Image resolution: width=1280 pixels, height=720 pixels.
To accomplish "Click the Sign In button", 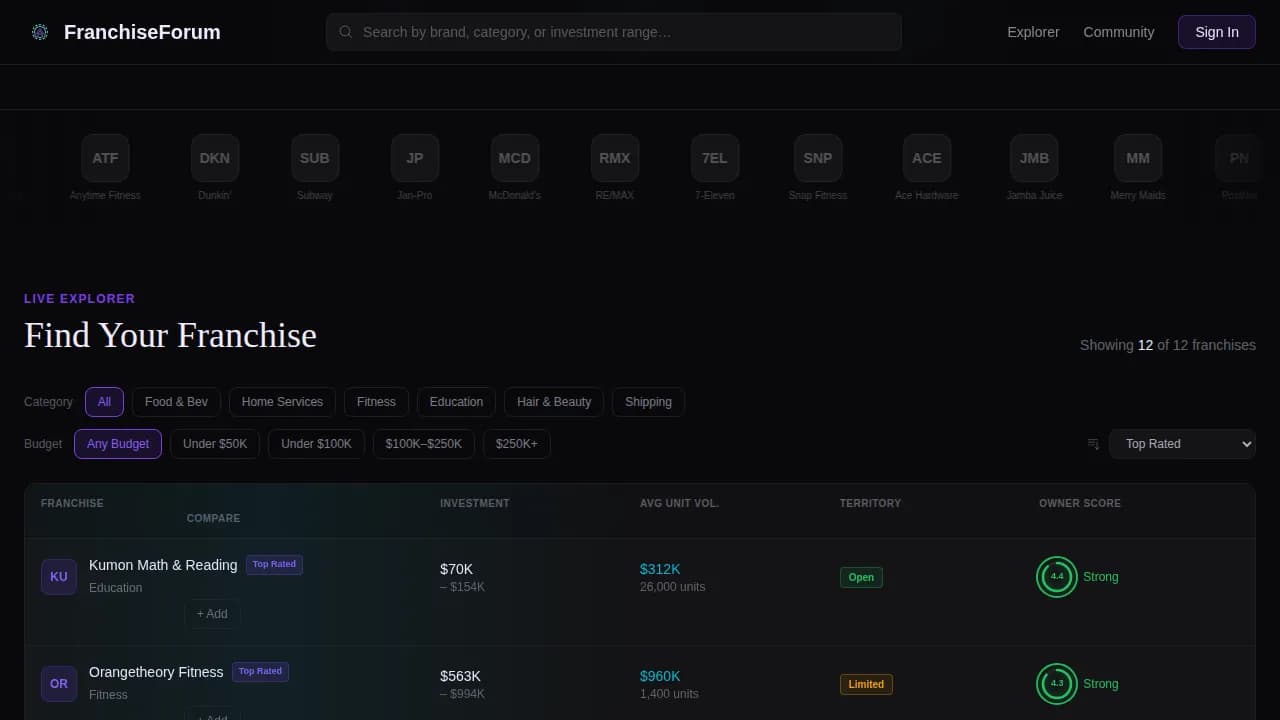I will point(1217,32).
